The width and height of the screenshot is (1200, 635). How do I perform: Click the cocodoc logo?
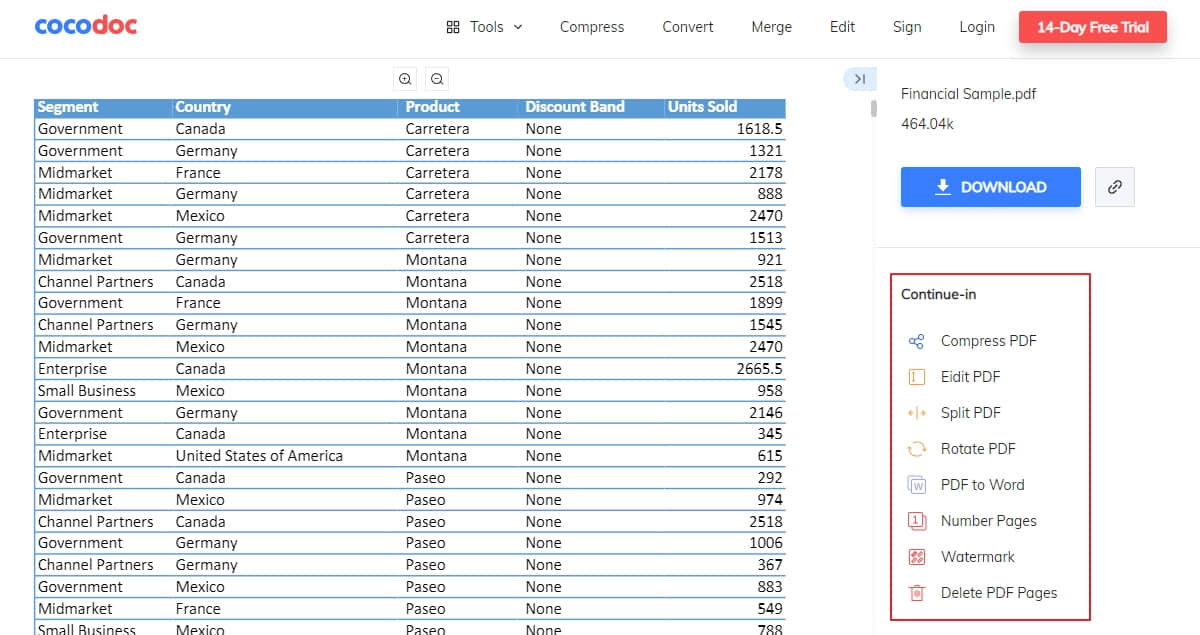pyautogui.click(x=85, y=25)
